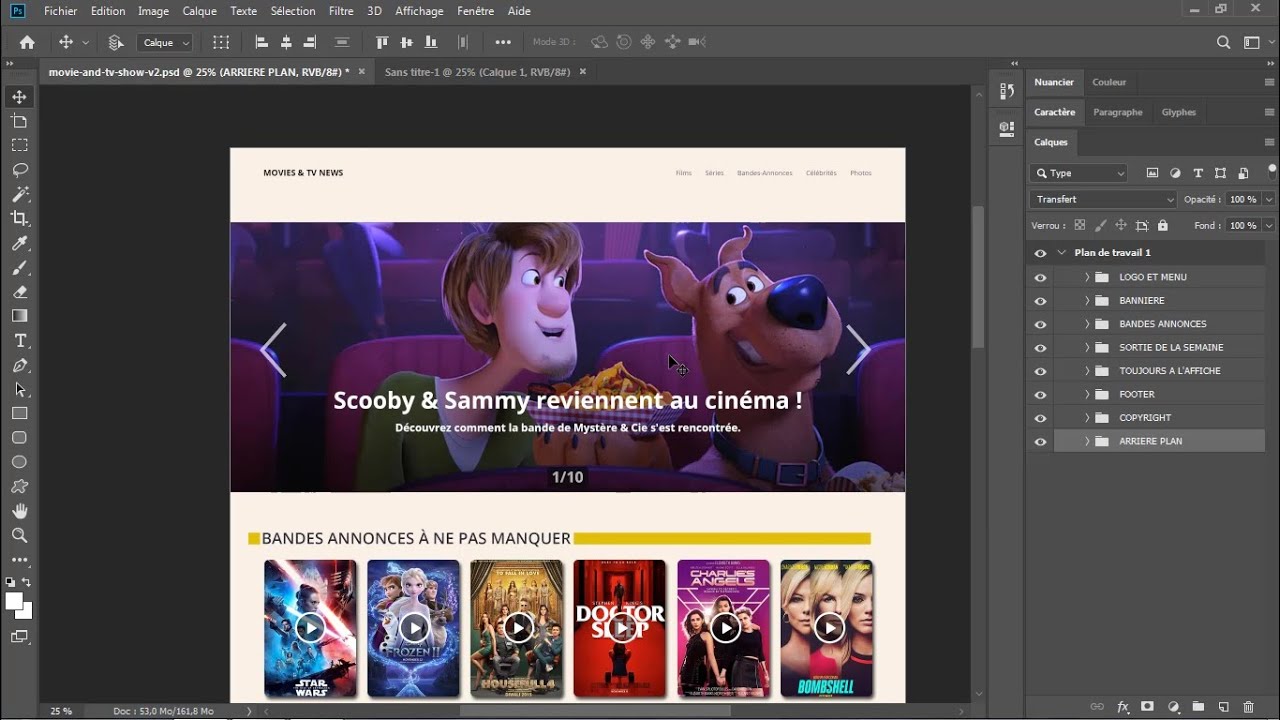Switch to the Couleur panel tab
The width and height of the screenshot is (1280, 720).
click(x=1109, y=82)
